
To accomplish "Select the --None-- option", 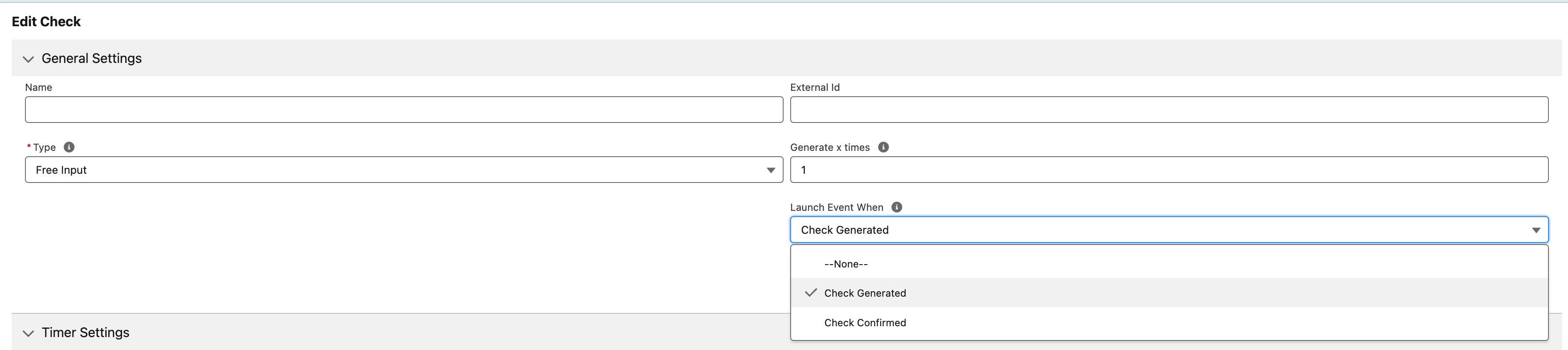I will pos(846,264).
